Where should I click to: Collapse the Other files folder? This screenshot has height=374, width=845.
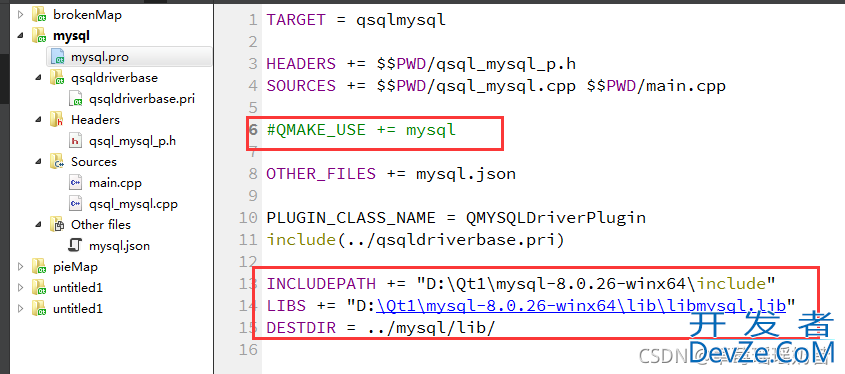[x=38, y=225]
